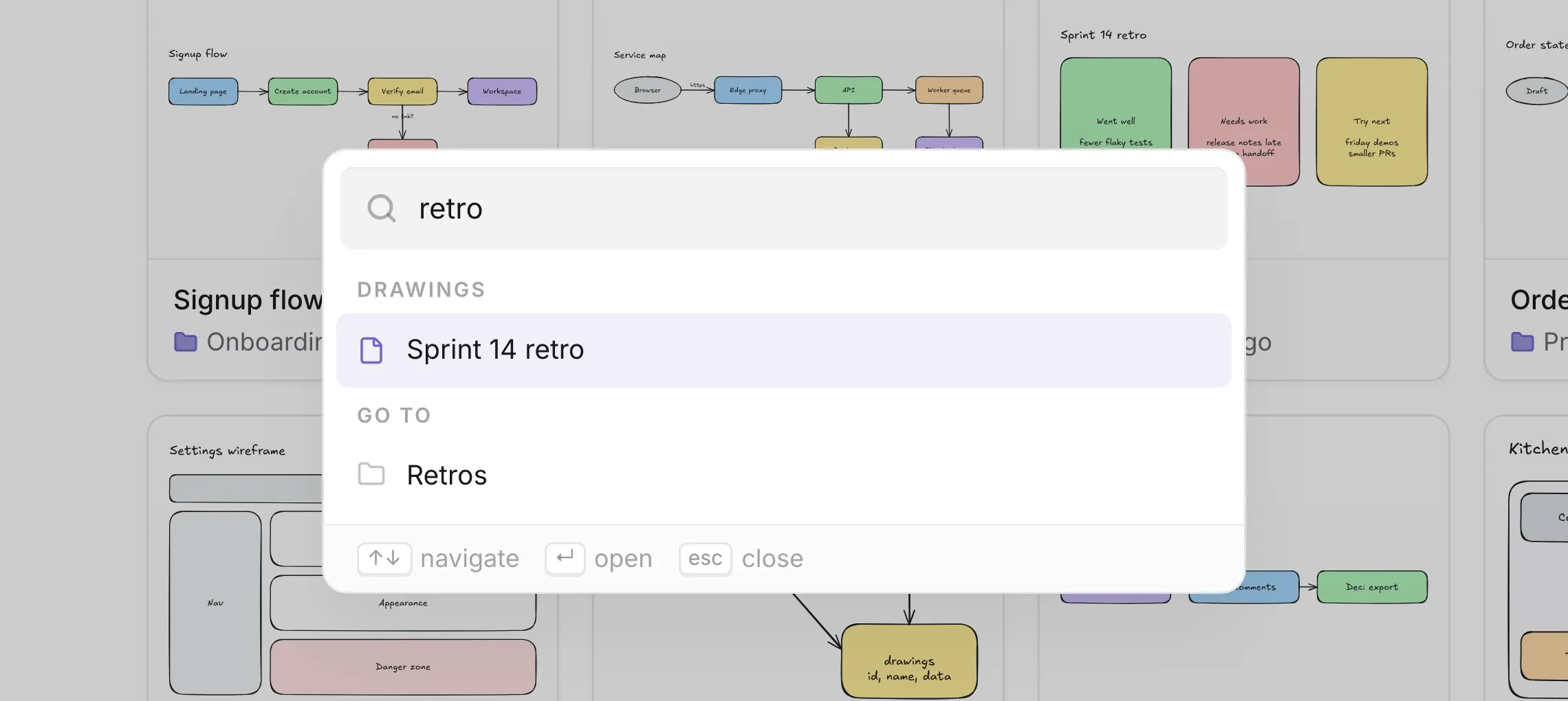Click the search magnifier icon

point(381,208)
